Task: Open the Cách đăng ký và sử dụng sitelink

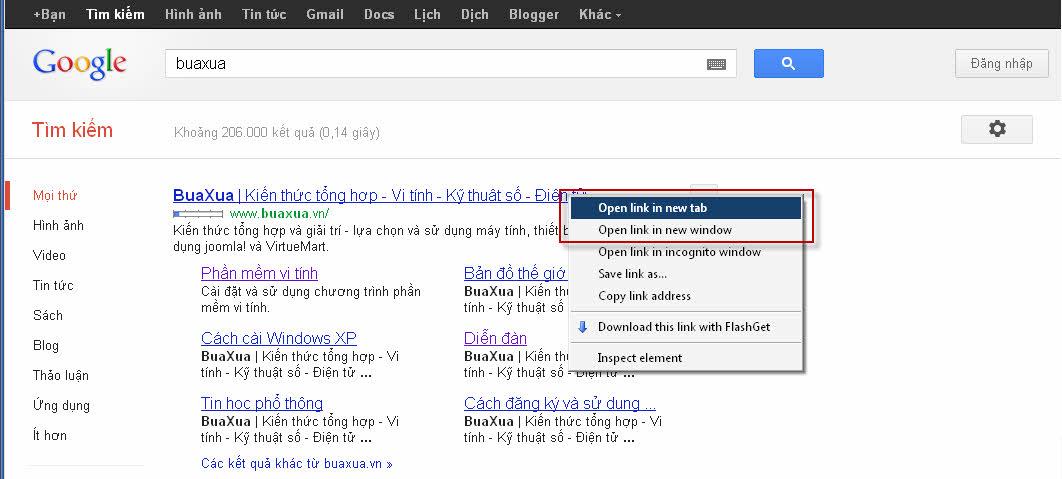Action: (x=559, y=403)
